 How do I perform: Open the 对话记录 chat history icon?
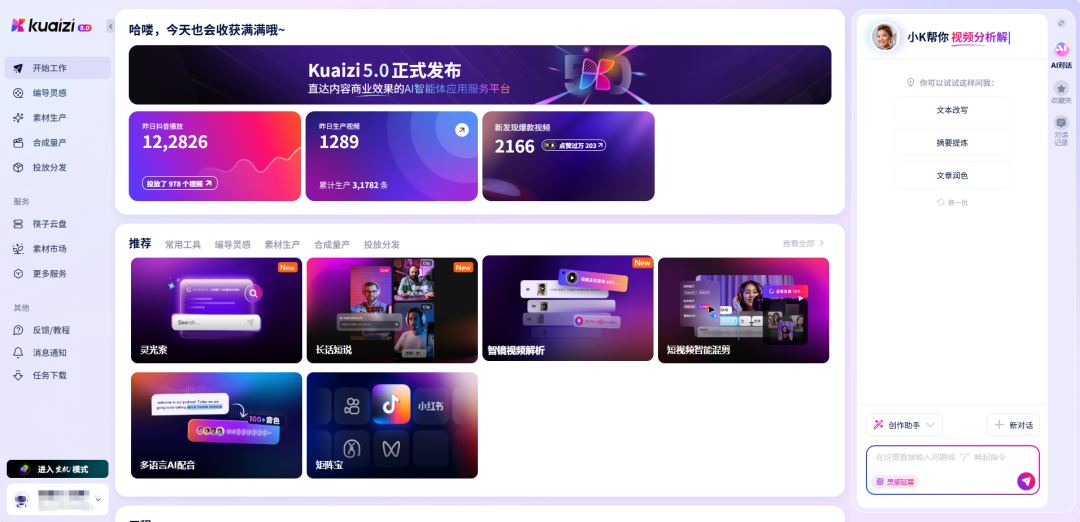point(1061,123)
